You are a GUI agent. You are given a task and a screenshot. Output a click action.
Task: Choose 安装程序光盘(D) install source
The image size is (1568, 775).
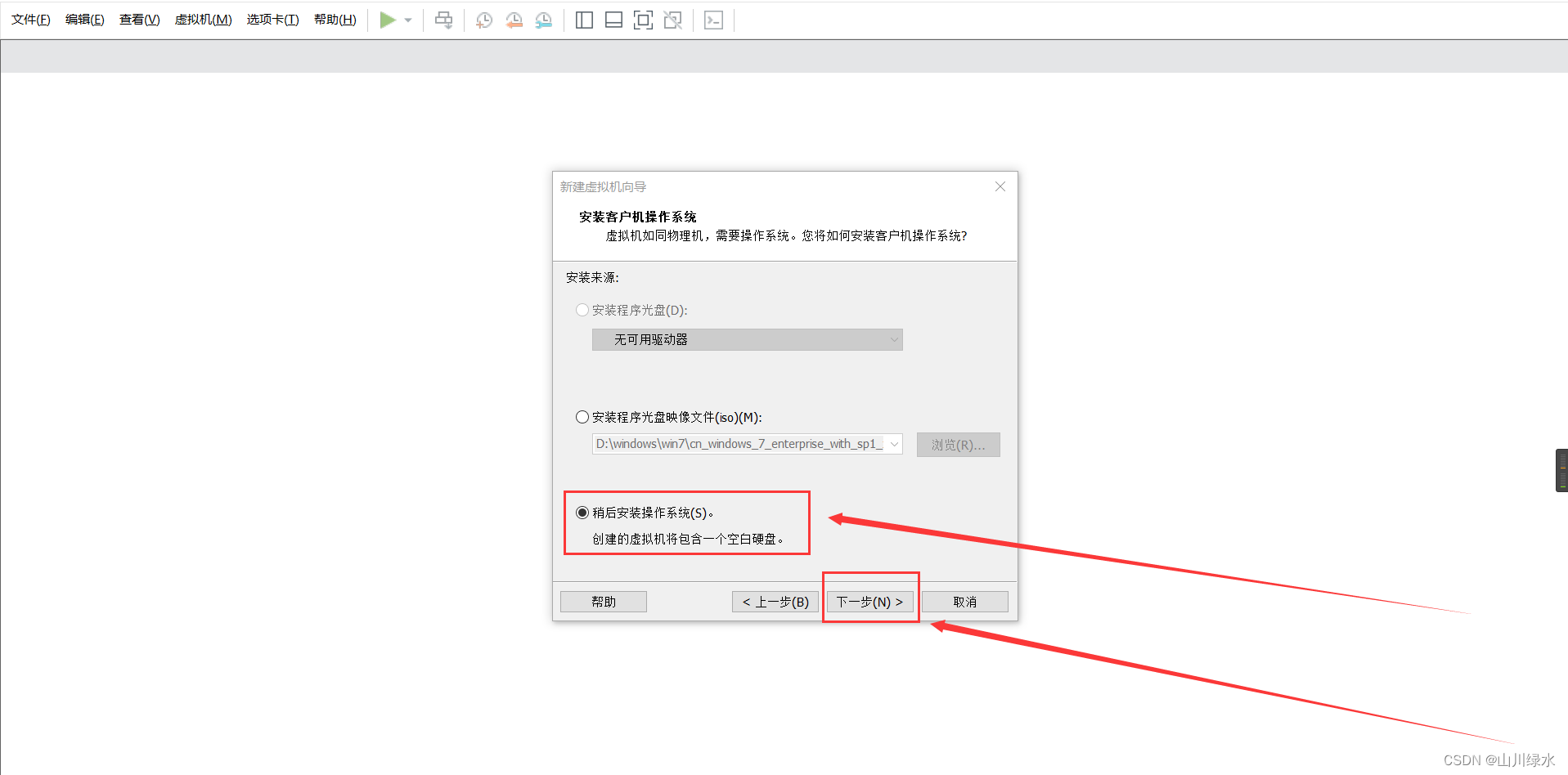582,310
